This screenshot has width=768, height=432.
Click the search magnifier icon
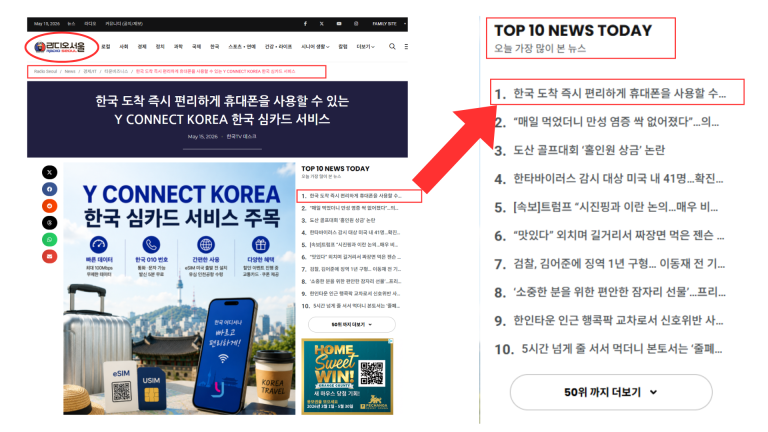tap(392, 47)
